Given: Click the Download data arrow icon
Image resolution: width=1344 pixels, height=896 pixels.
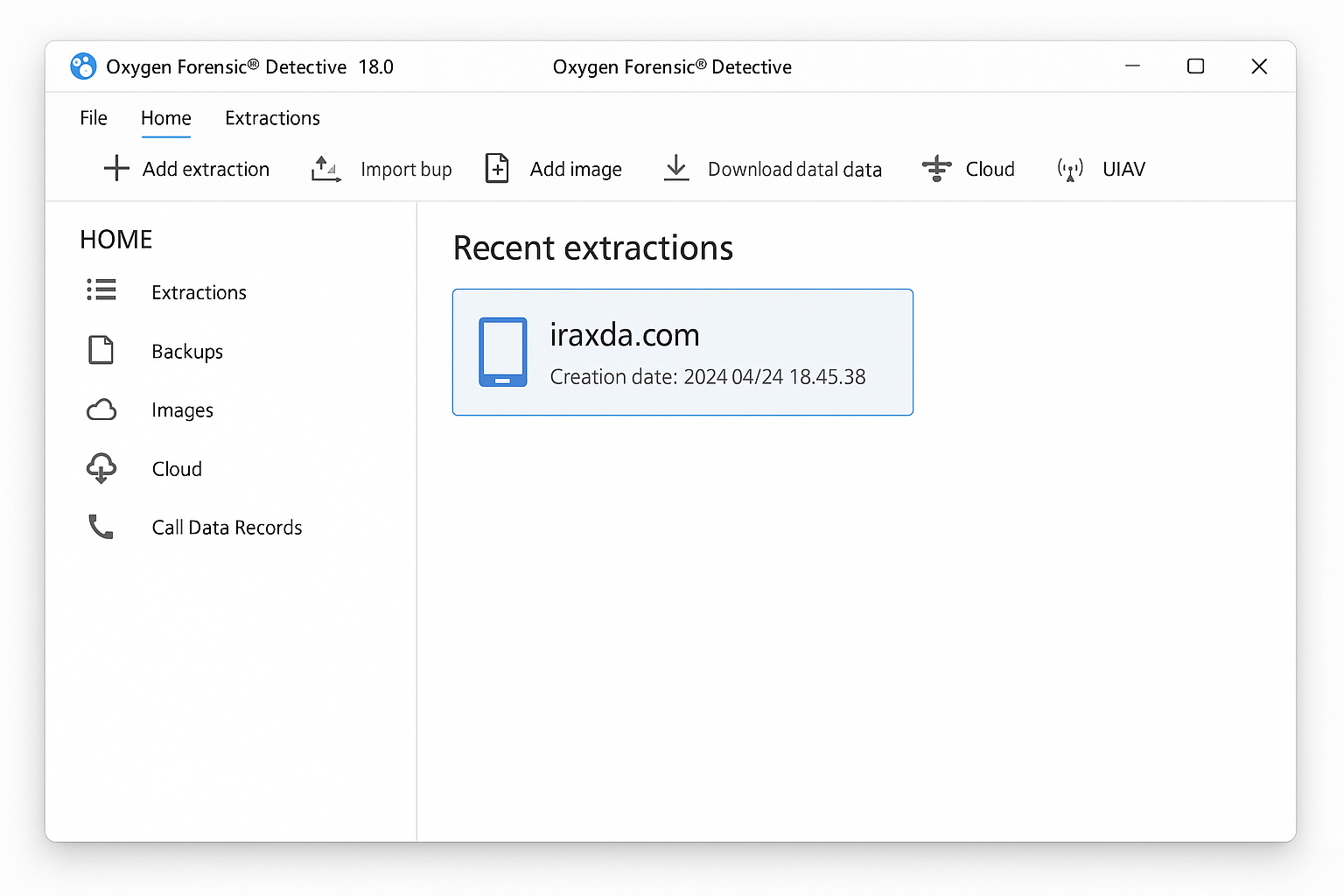Looking at the screenshot, I should (676, 167).
